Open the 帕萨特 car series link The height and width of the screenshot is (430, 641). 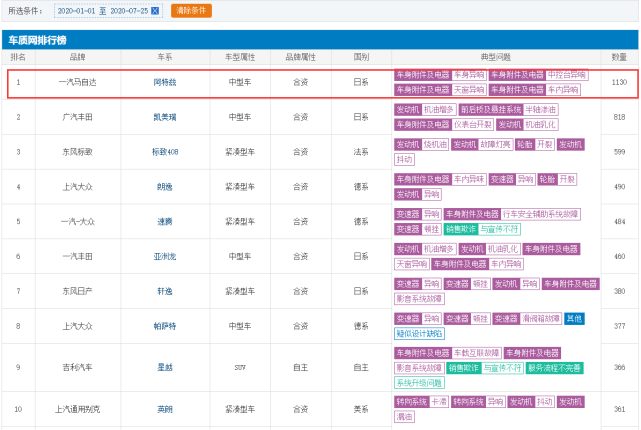point(165,326)
